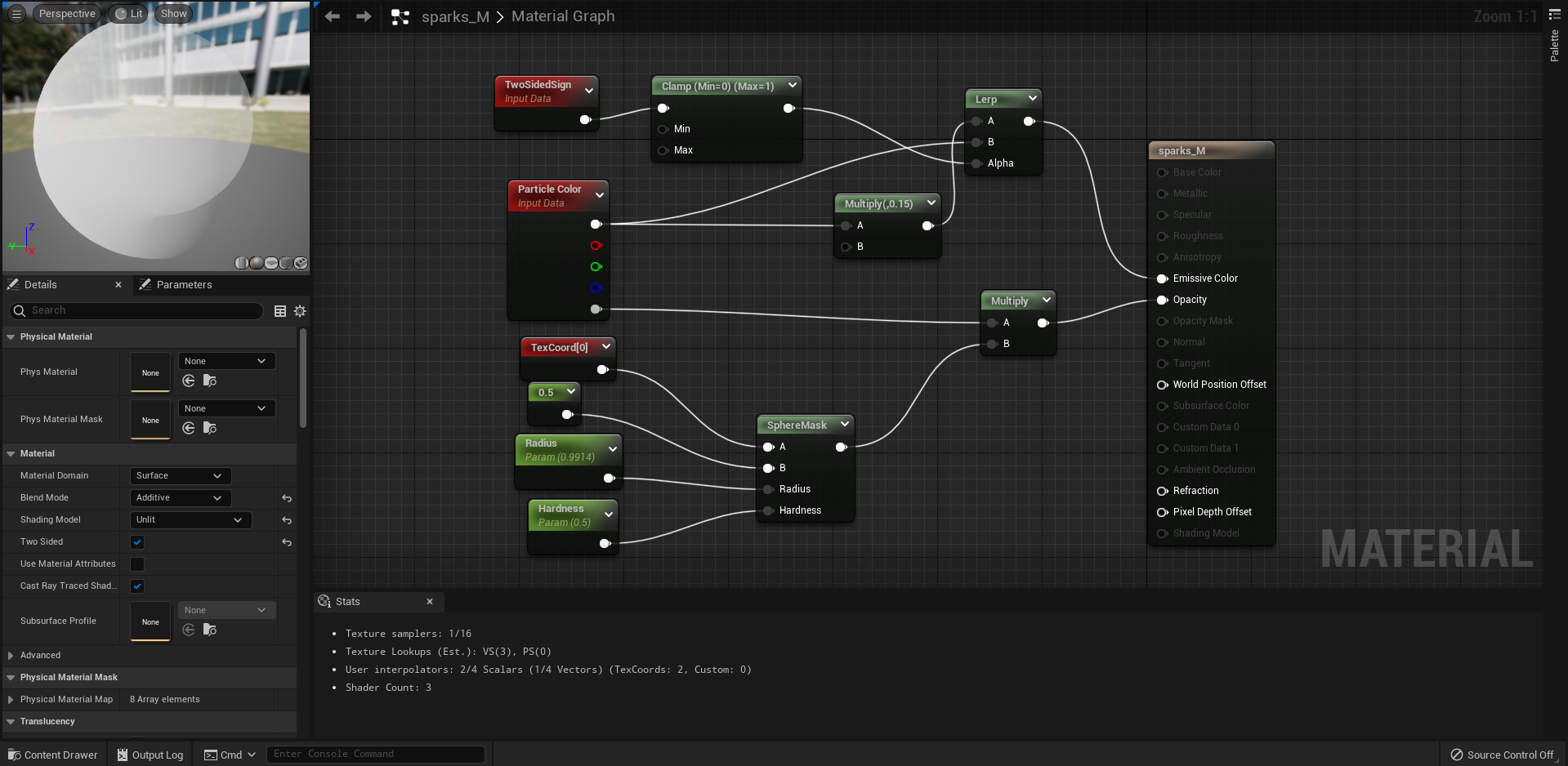The height and width of the screenshot is (766, 1568).
Task: Click the console command input field
Action: click(x=375, y=754)
